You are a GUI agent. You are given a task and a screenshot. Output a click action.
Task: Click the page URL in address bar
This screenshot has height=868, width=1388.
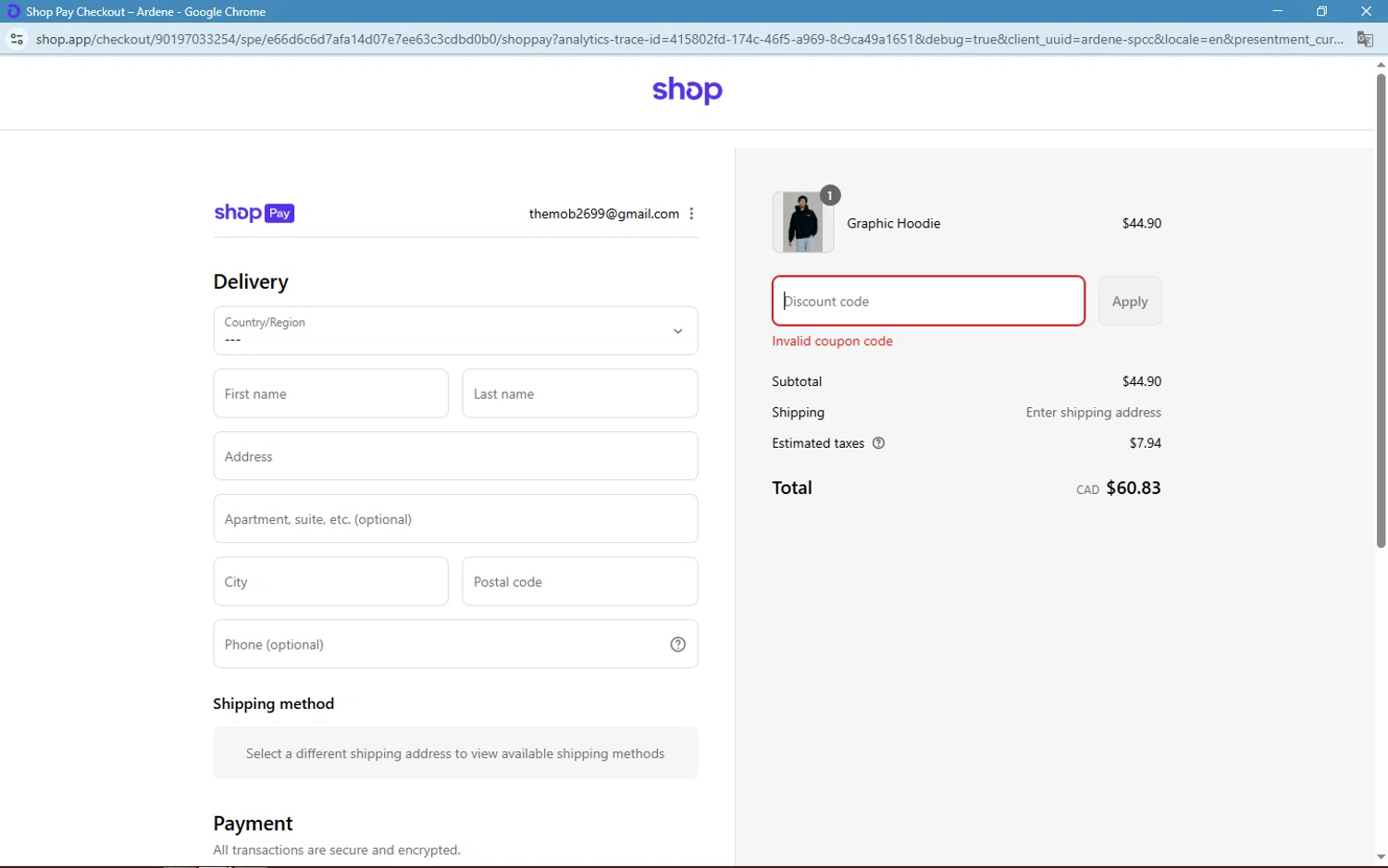pos(689,39)
